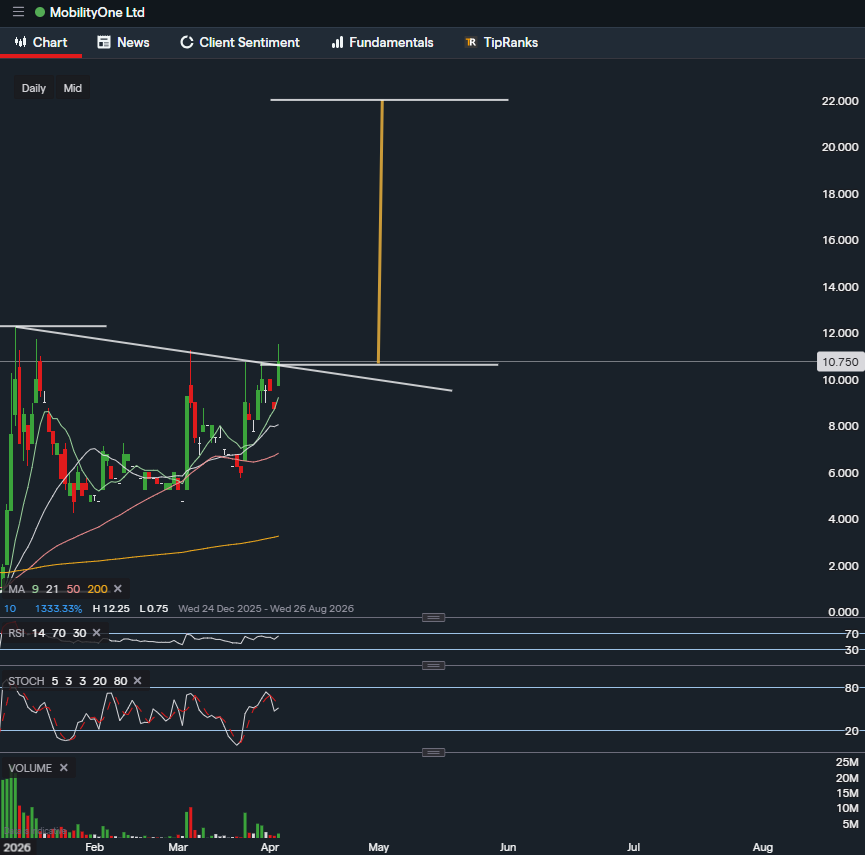Click the 22.000 price axis label

840,101
